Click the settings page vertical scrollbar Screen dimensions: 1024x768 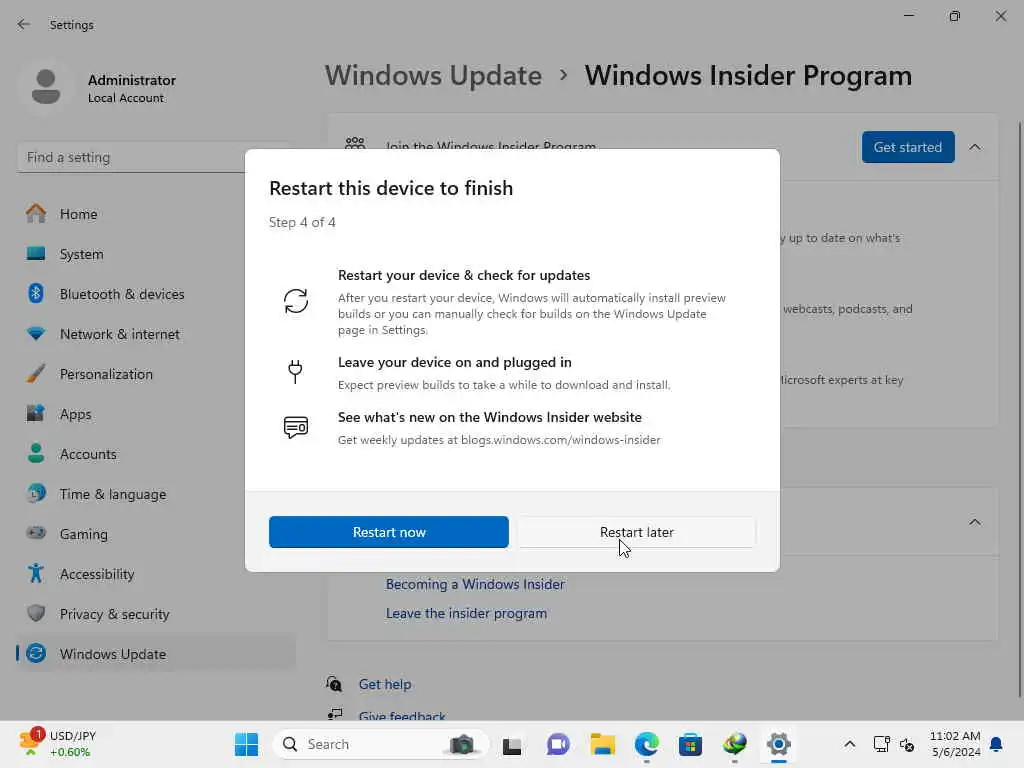coord(1019,408)
